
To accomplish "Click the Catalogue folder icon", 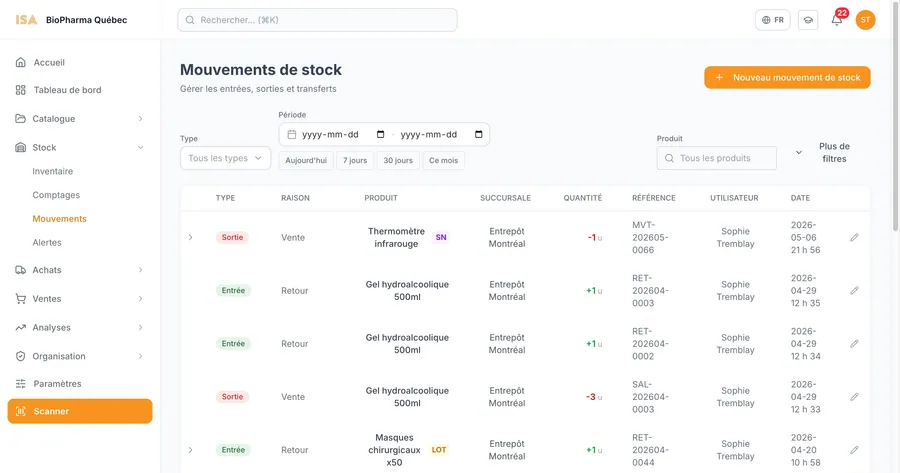I will (21, 118).
